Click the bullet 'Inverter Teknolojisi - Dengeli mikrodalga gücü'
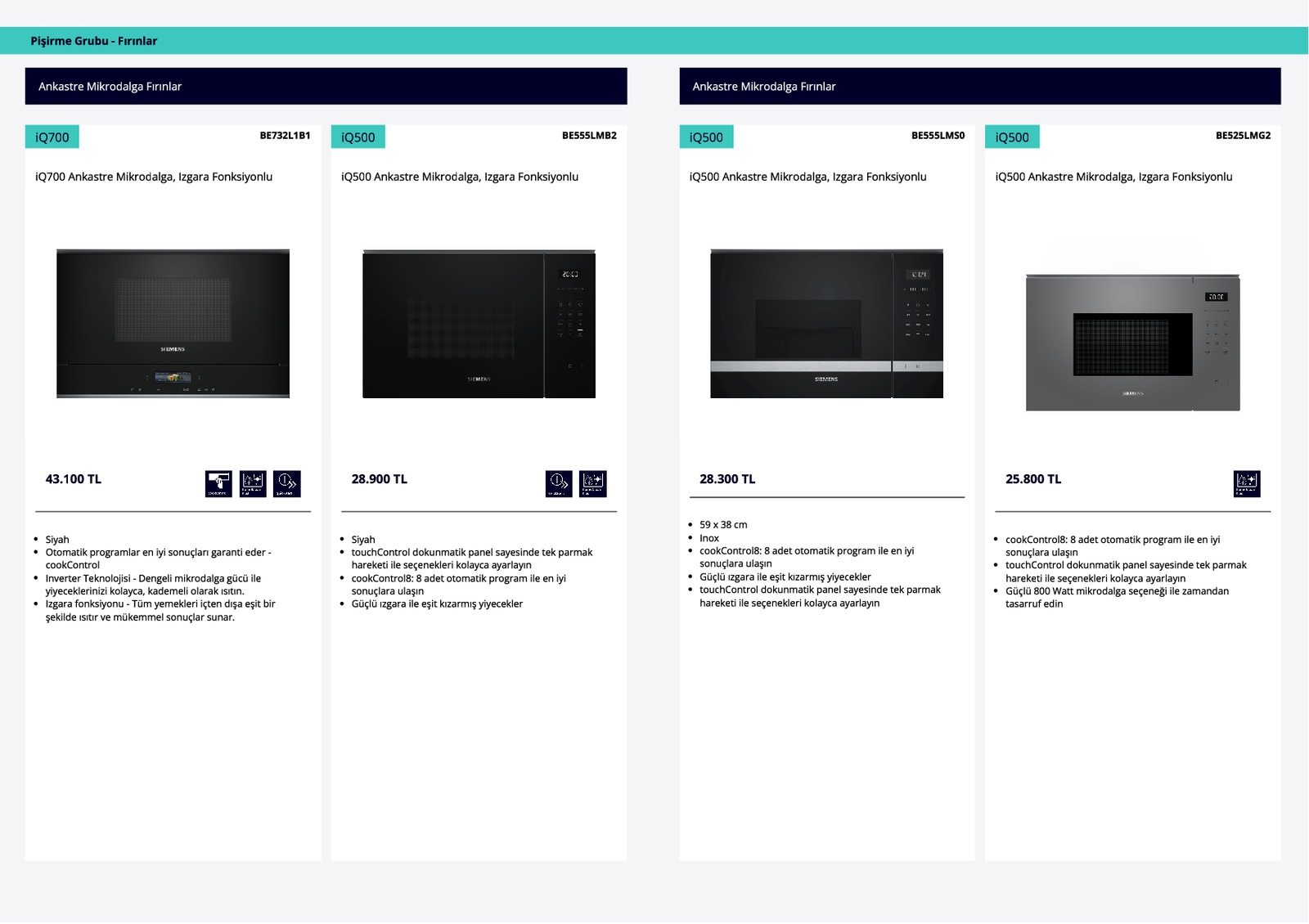 click(x=153, y=585)
